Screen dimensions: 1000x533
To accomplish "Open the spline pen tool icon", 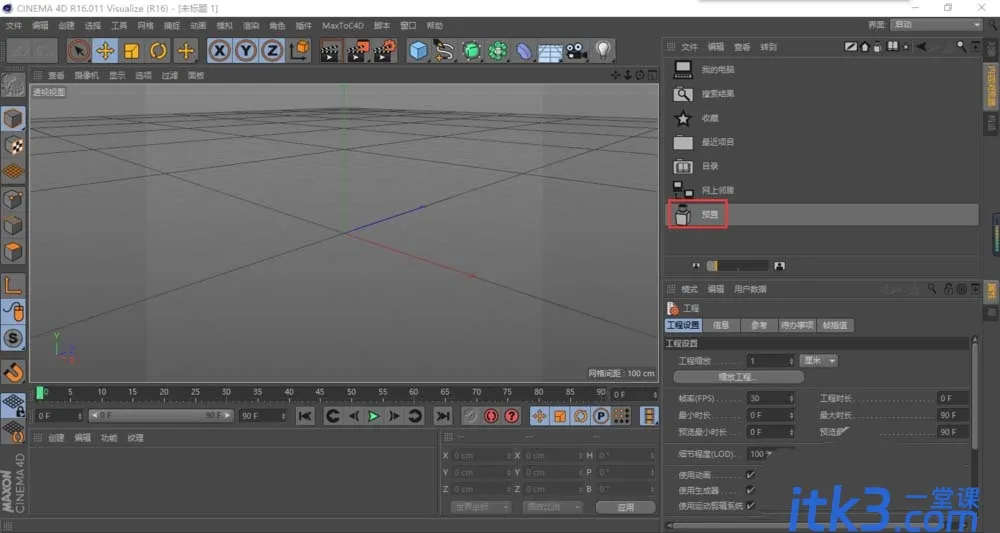I will (445, 51).
